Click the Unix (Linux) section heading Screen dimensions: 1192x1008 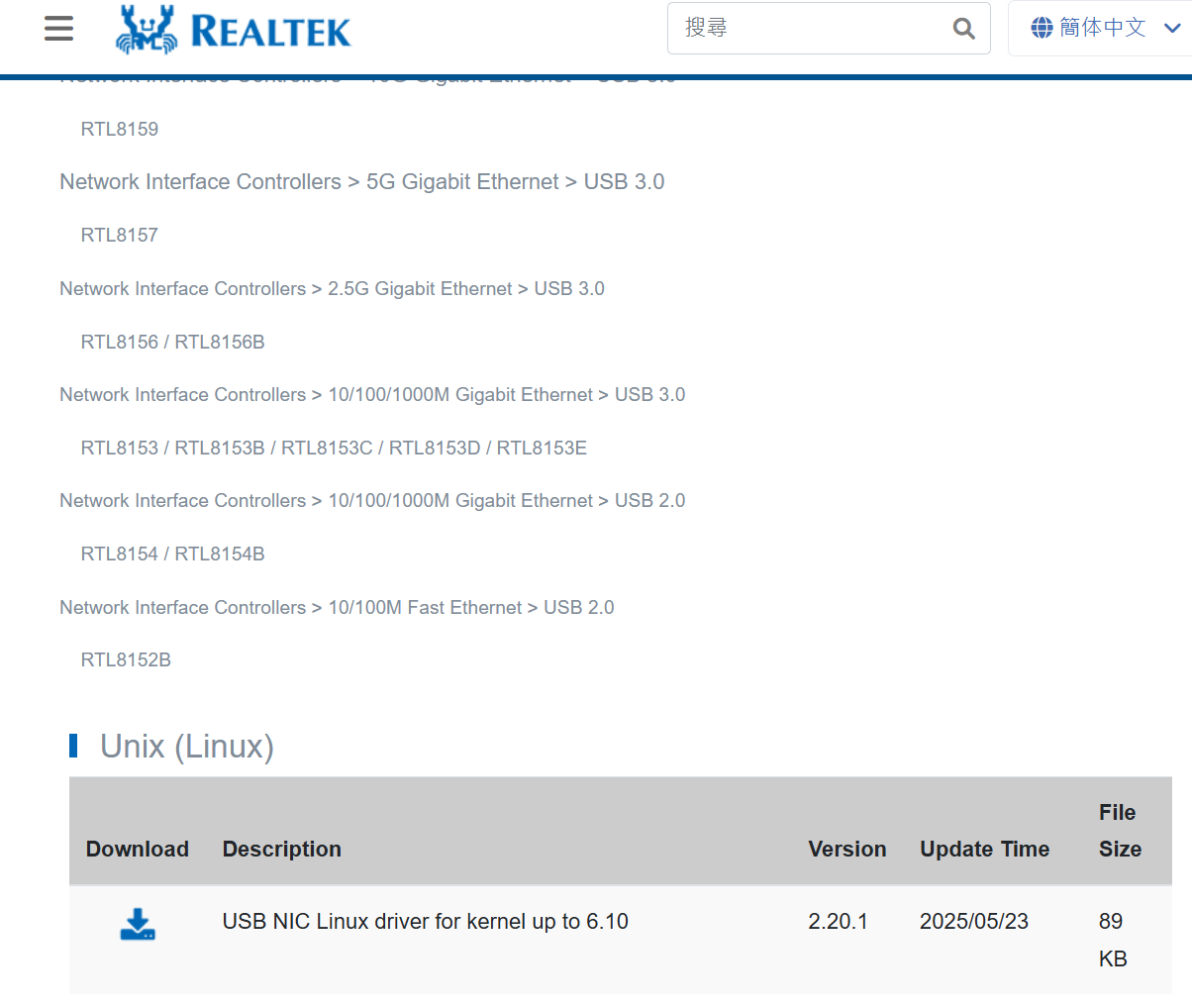pos(187,746)
